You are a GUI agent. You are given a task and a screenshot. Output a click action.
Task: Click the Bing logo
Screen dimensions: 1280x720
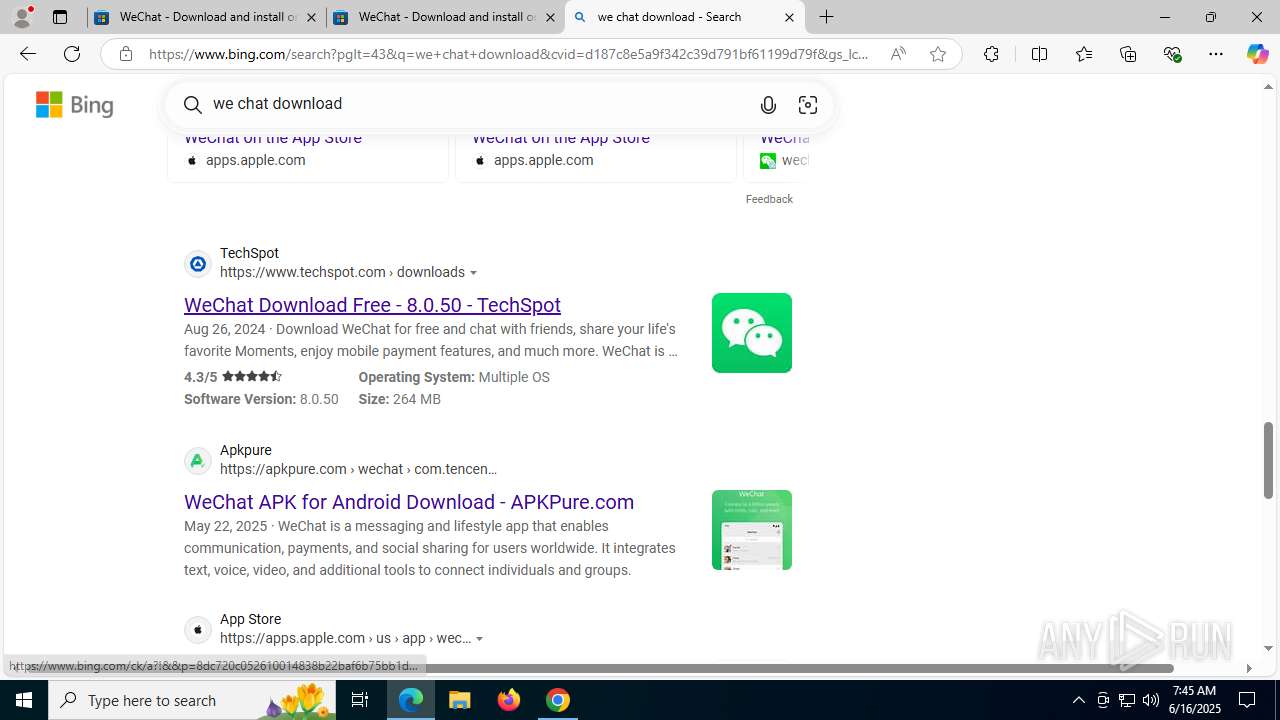[x=75, y=104]
